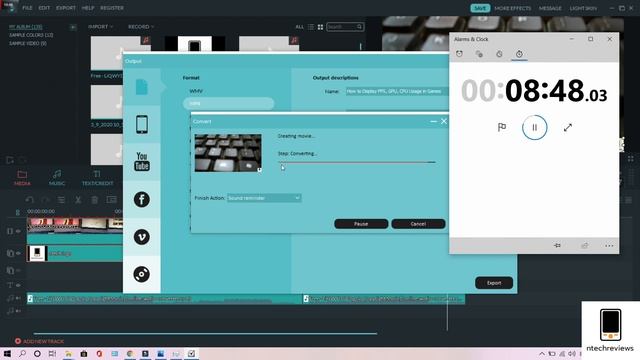Open the EXPORT menu
The width and height of the screenshot is (640, 360).
(x=66, y=8)
